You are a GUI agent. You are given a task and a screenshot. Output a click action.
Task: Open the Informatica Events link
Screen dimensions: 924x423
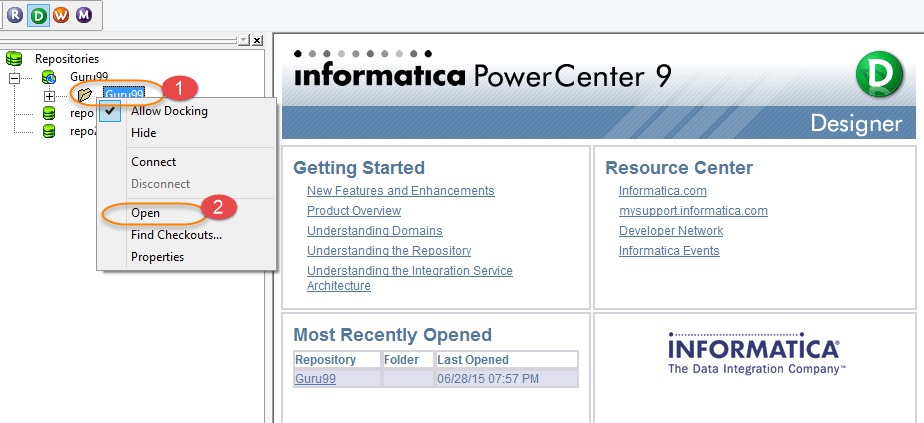coord(669,251)
